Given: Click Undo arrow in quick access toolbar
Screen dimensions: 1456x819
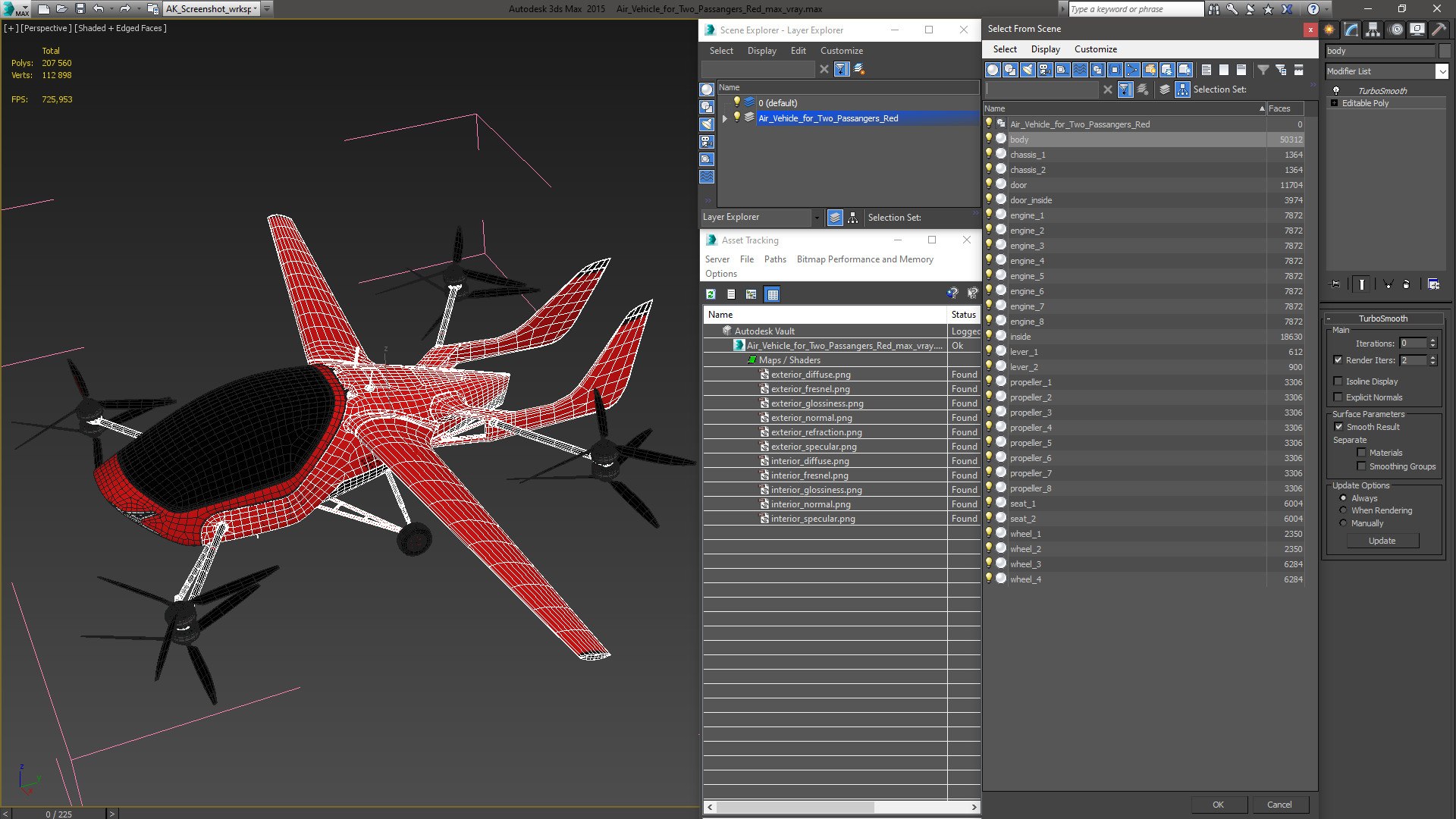Looking at the screenshot, I should pyautogui.click(x=99, y=9).
